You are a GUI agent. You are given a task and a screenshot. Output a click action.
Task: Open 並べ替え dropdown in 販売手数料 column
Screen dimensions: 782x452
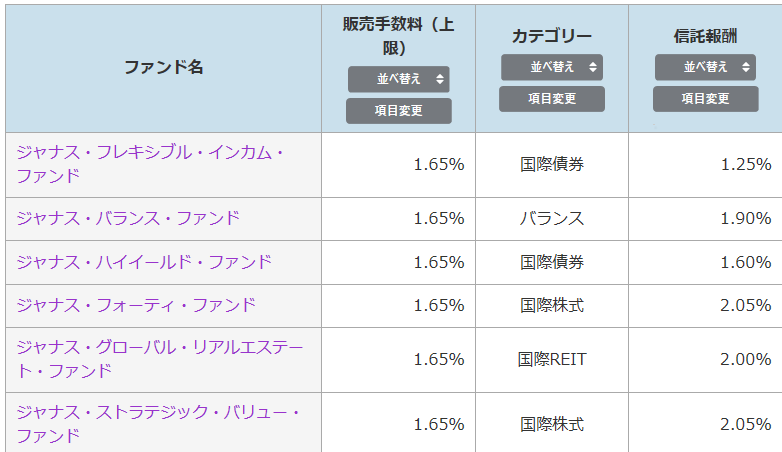(x=399, y=79)
